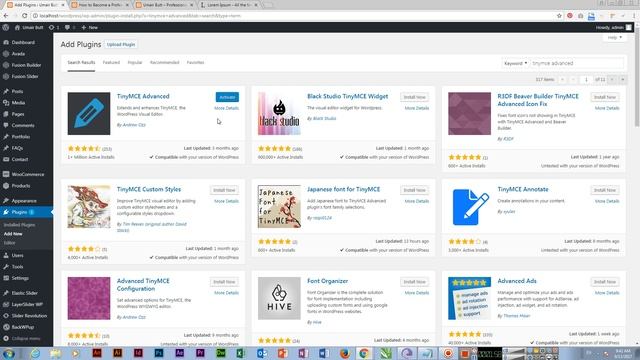Viewport: 640px width, 360px height.
Task: Open Photoshop from the taskbar
Action: pos(159,353)
